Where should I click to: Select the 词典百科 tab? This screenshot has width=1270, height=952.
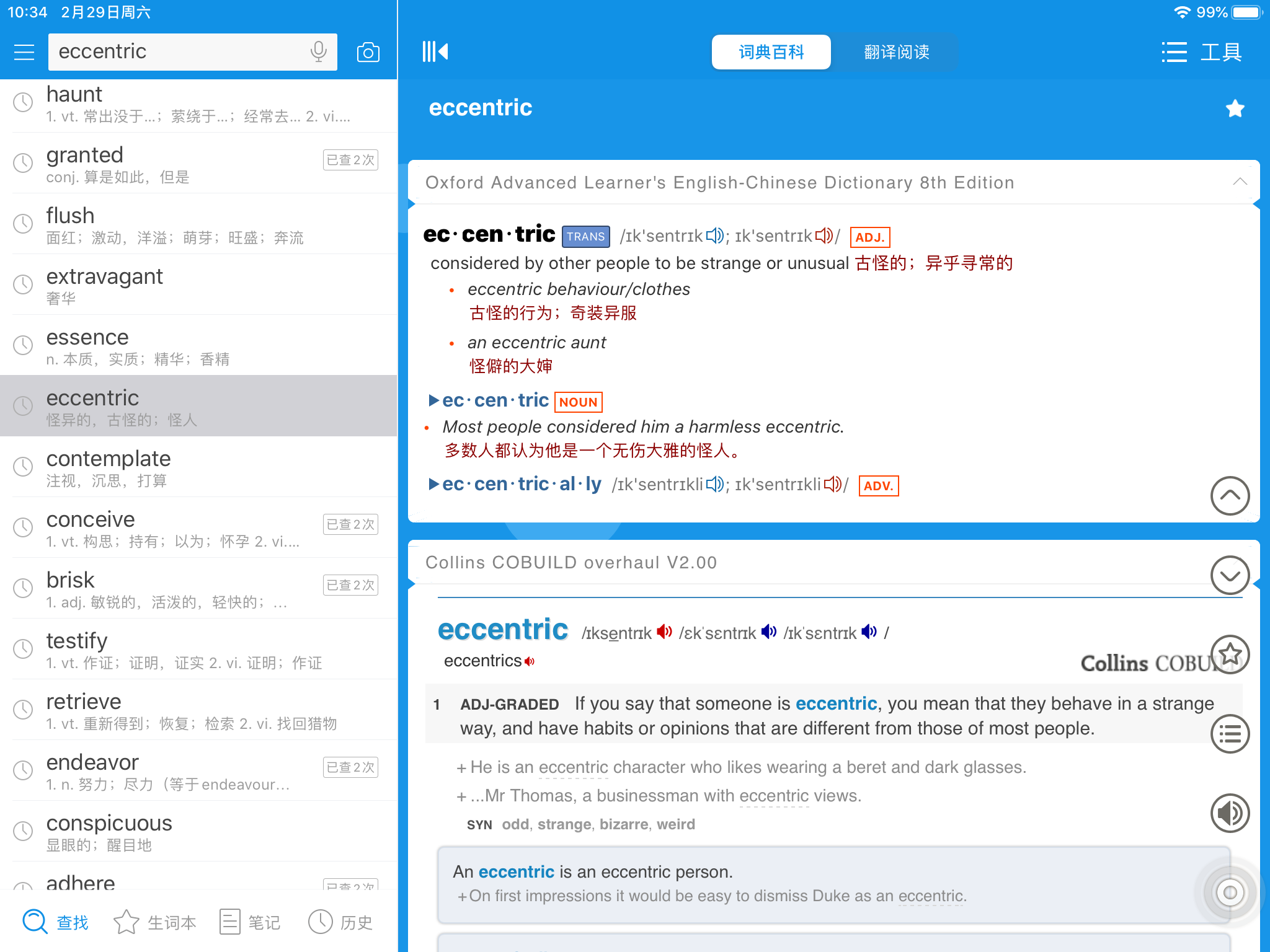(771, 52)
